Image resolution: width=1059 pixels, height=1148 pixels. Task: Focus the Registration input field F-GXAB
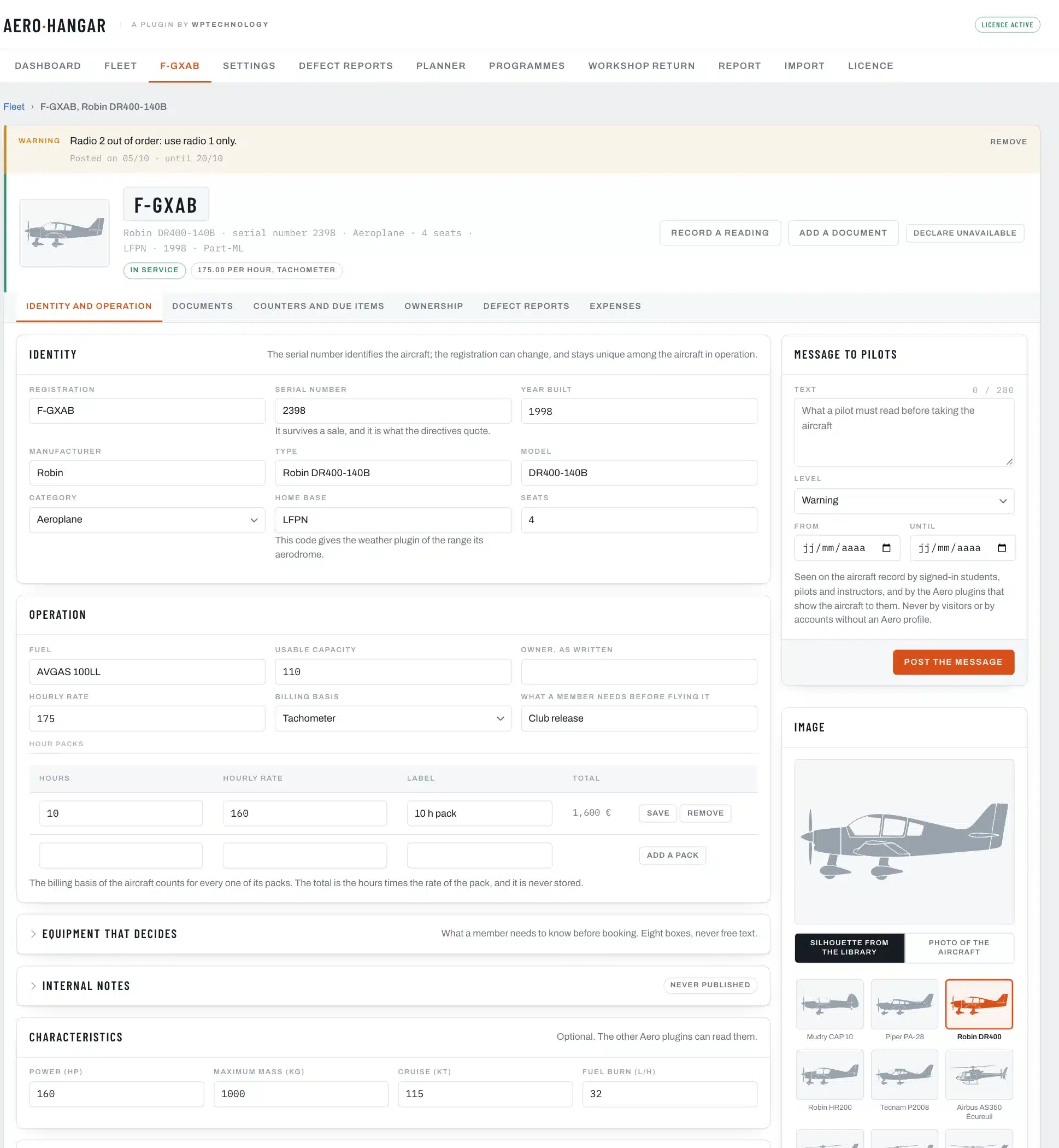[x=148, y=411]
